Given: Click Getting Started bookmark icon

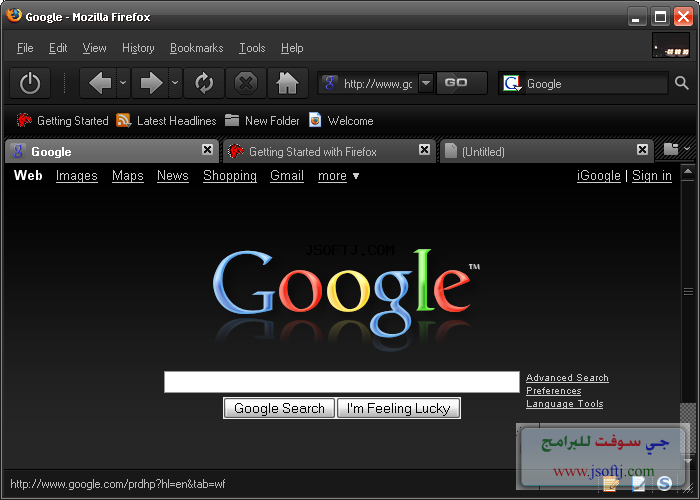Looking at the screenshot, I should (x=24, y=121).
